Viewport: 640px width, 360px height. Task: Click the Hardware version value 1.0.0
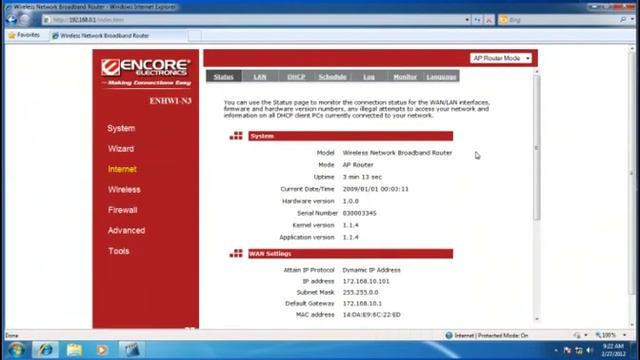[x=351, y=201]
